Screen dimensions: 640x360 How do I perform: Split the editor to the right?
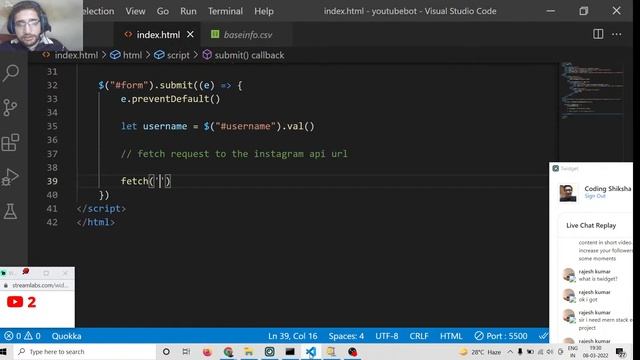tap(598, 34)
